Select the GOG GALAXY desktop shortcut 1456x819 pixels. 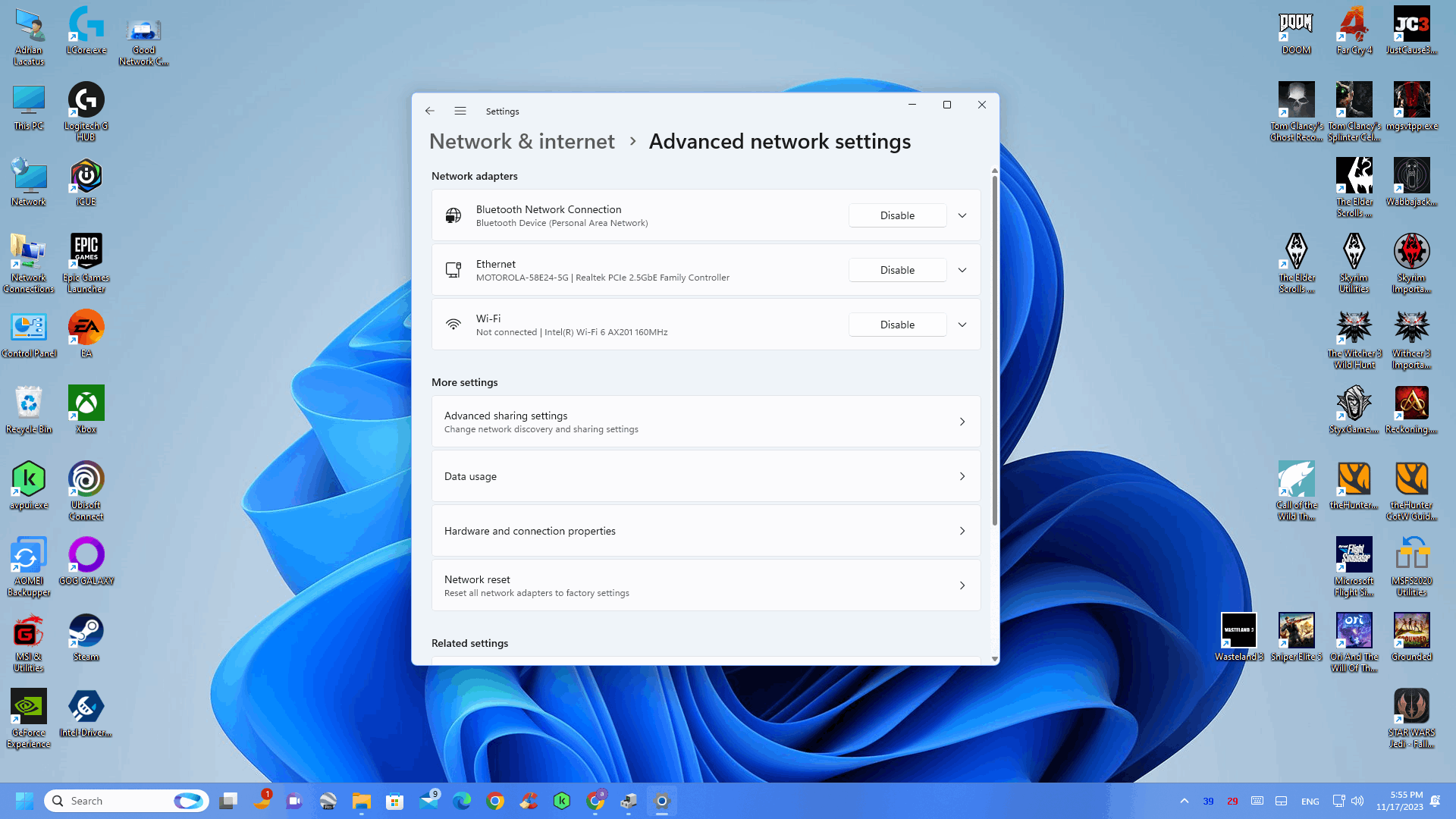pyautogui.click(x=86, y=561)
